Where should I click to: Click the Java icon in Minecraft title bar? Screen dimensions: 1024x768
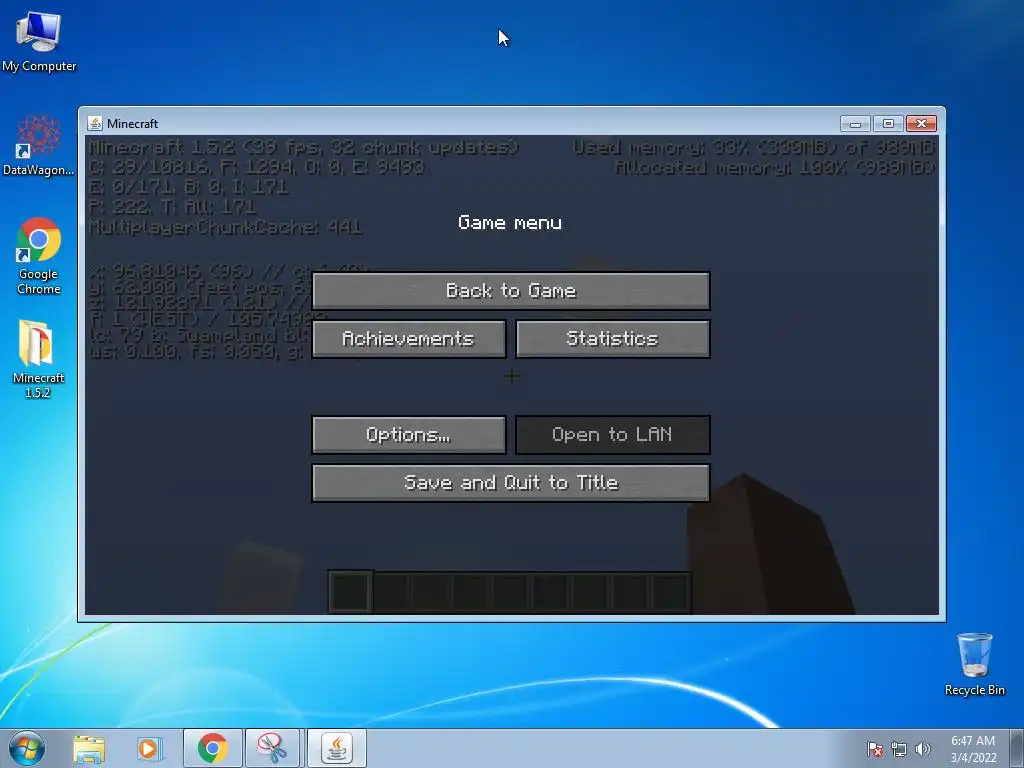95,123
